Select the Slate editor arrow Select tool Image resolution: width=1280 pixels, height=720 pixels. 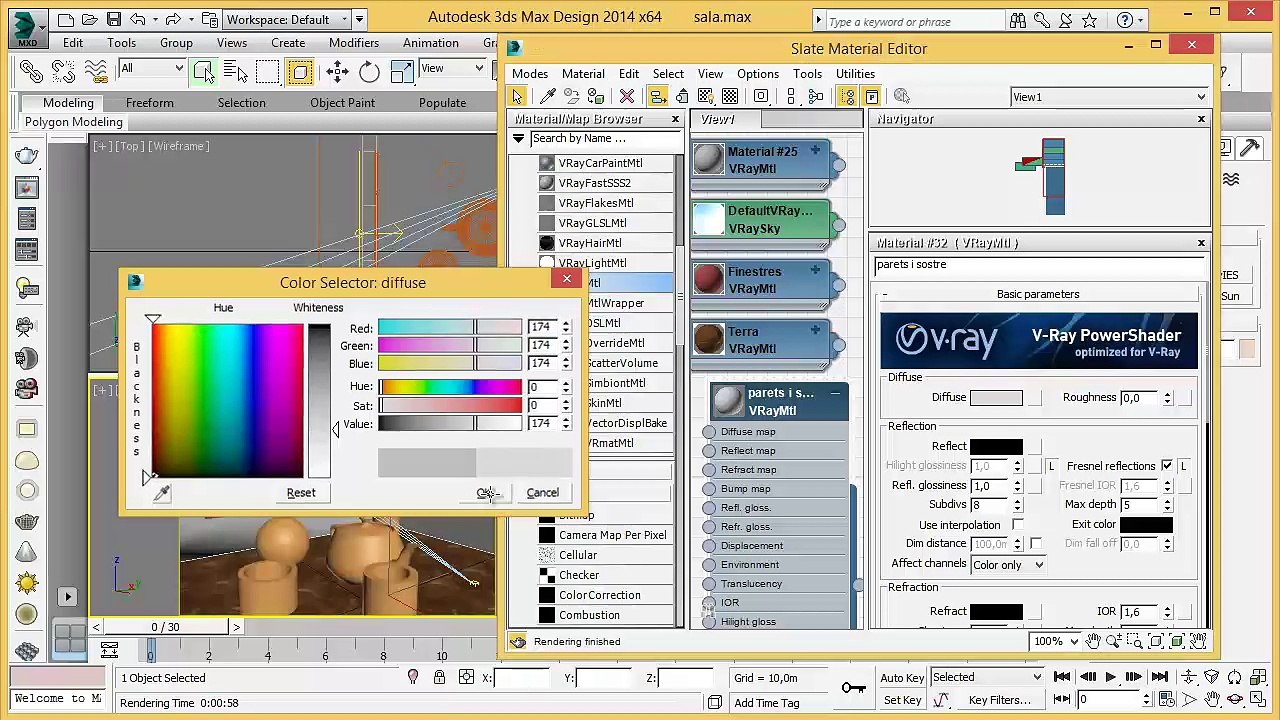click(x=518, y=96)
